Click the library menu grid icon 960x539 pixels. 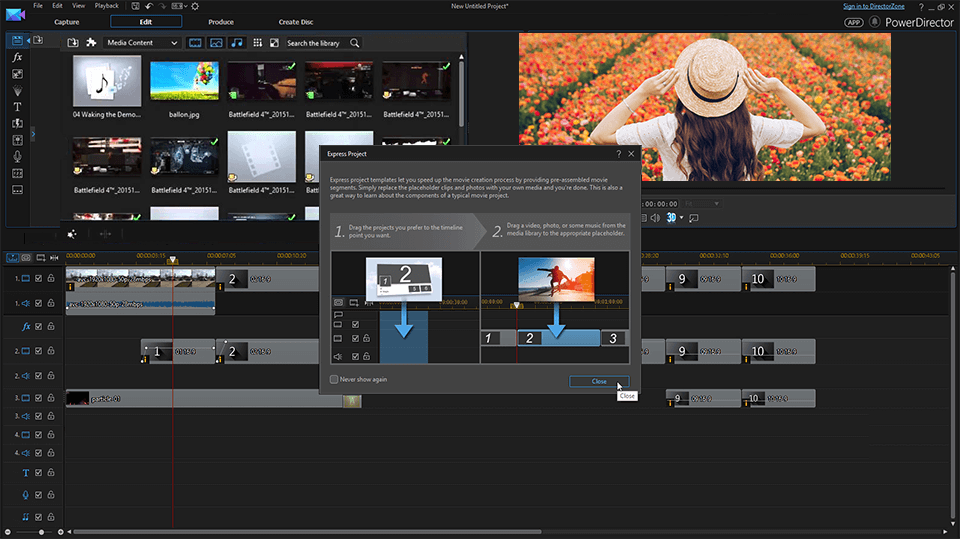click(258, 43)
